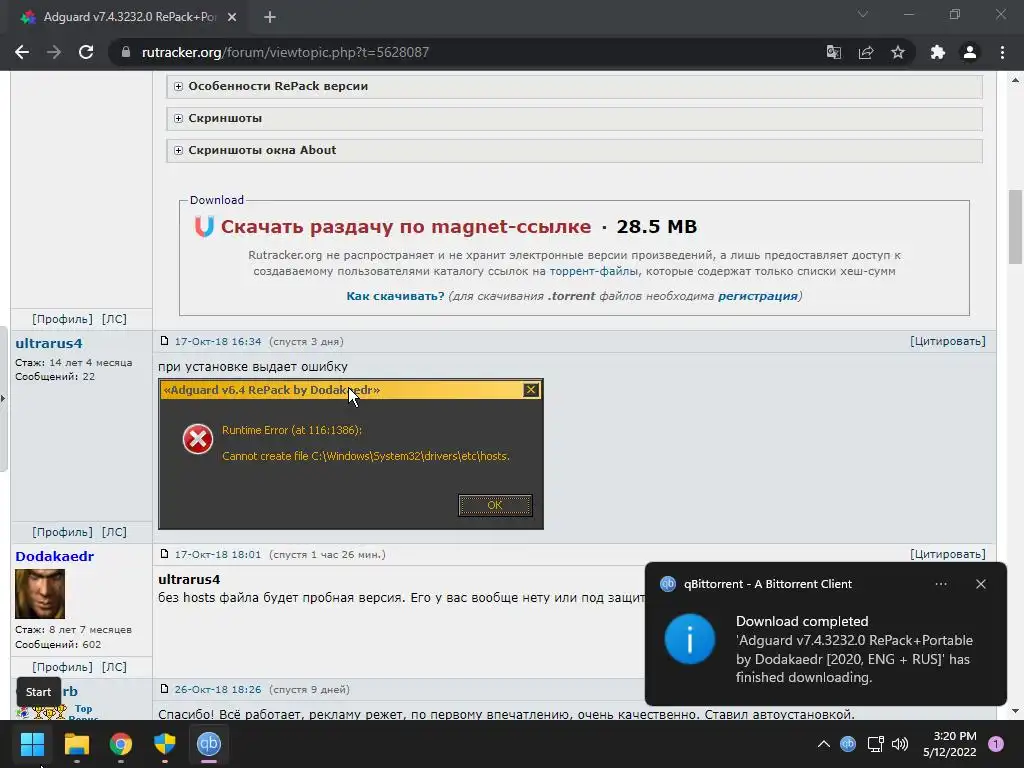Click the address bar URL
Image resolution: width=1024 pixels, height=768 pixels.
click(x=285, y=52)
